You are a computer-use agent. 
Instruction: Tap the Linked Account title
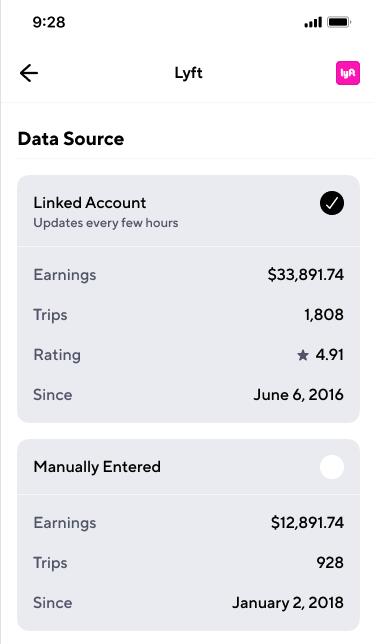(x=89, y=203)
